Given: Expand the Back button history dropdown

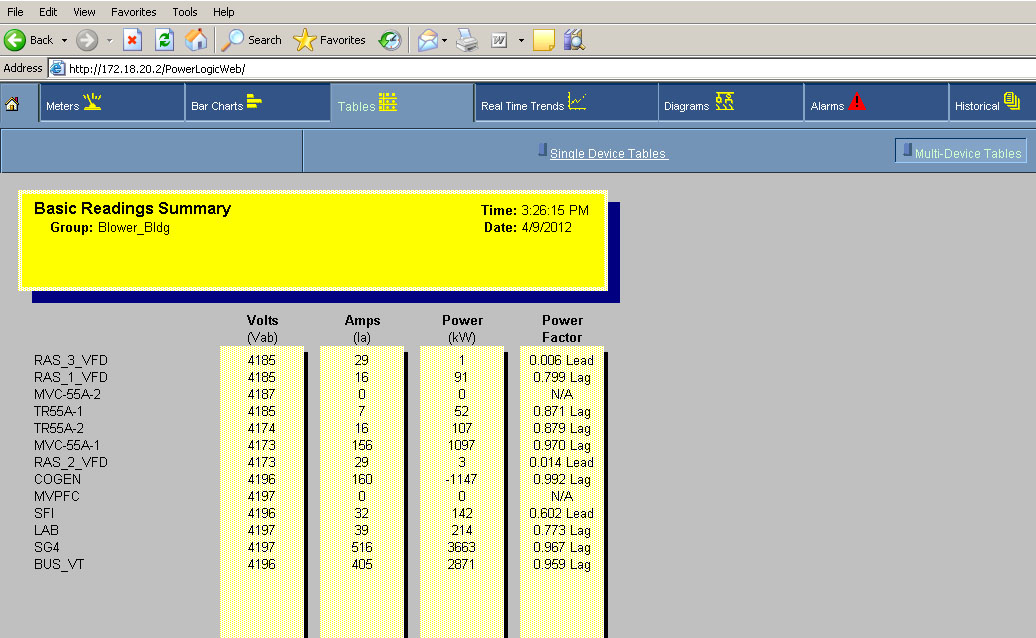Looking at the screenshot, I should point(64,40).
